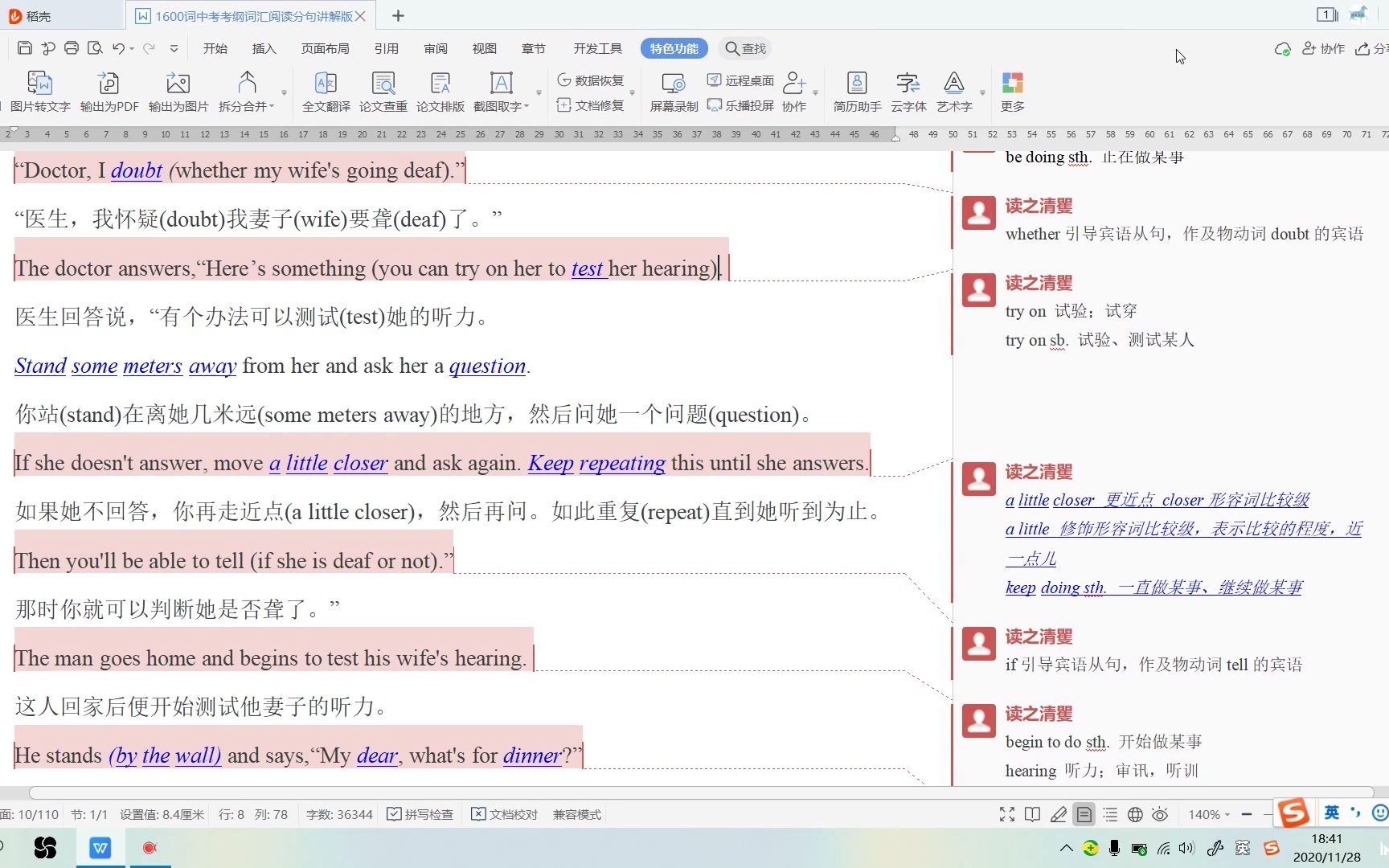
Task: Open undo history dropdown arrow
Action: click(x=132, y=48)
